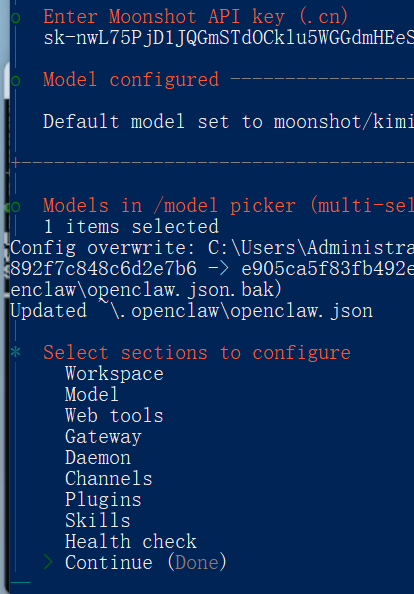The width and height of the screenshot is (414, 594).
Task: Click the circle marker beside Model configured
Action: [16, 81]
